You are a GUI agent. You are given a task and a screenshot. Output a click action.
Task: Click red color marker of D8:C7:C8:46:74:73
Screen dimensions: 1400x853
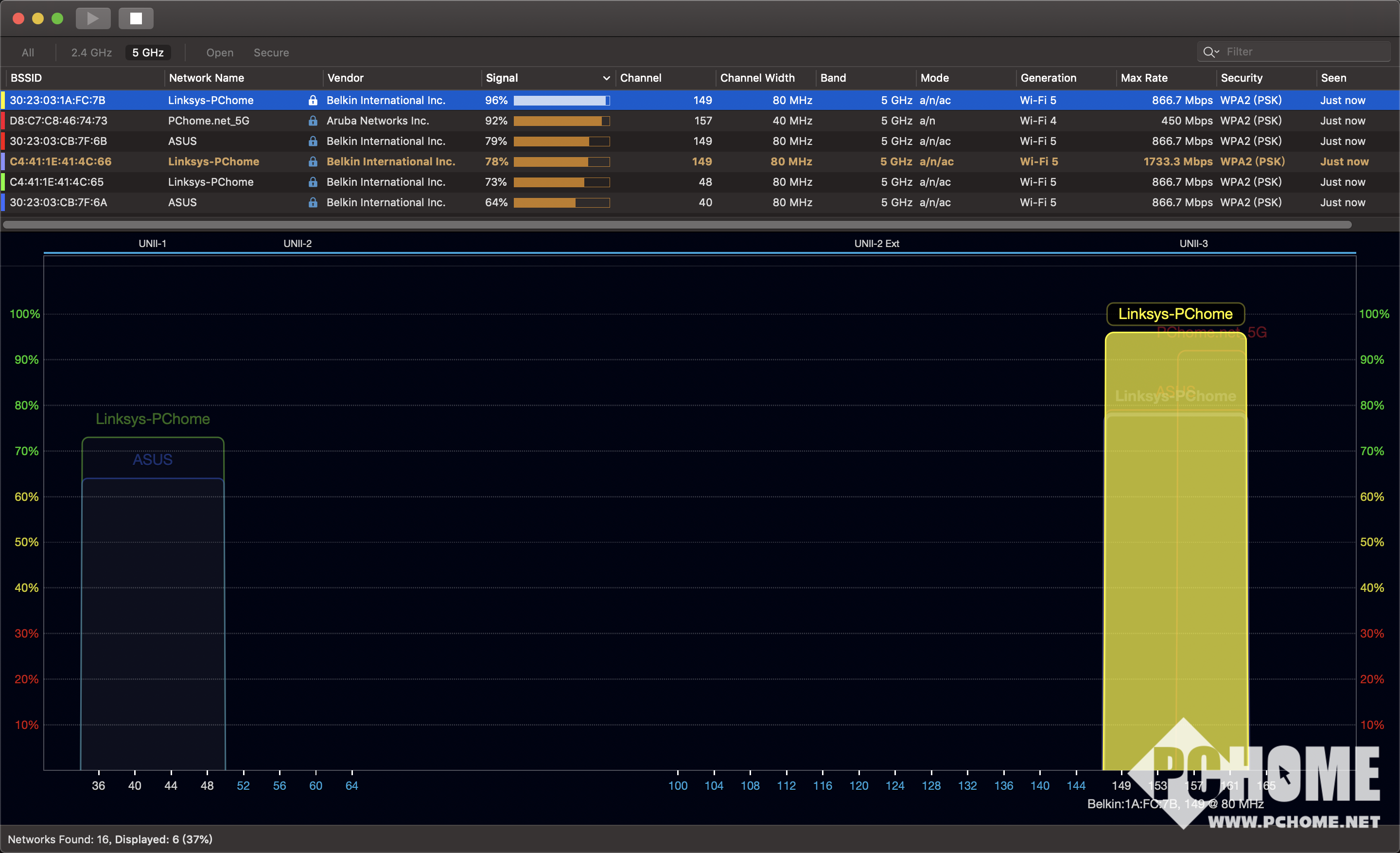(x=3, y=121)
